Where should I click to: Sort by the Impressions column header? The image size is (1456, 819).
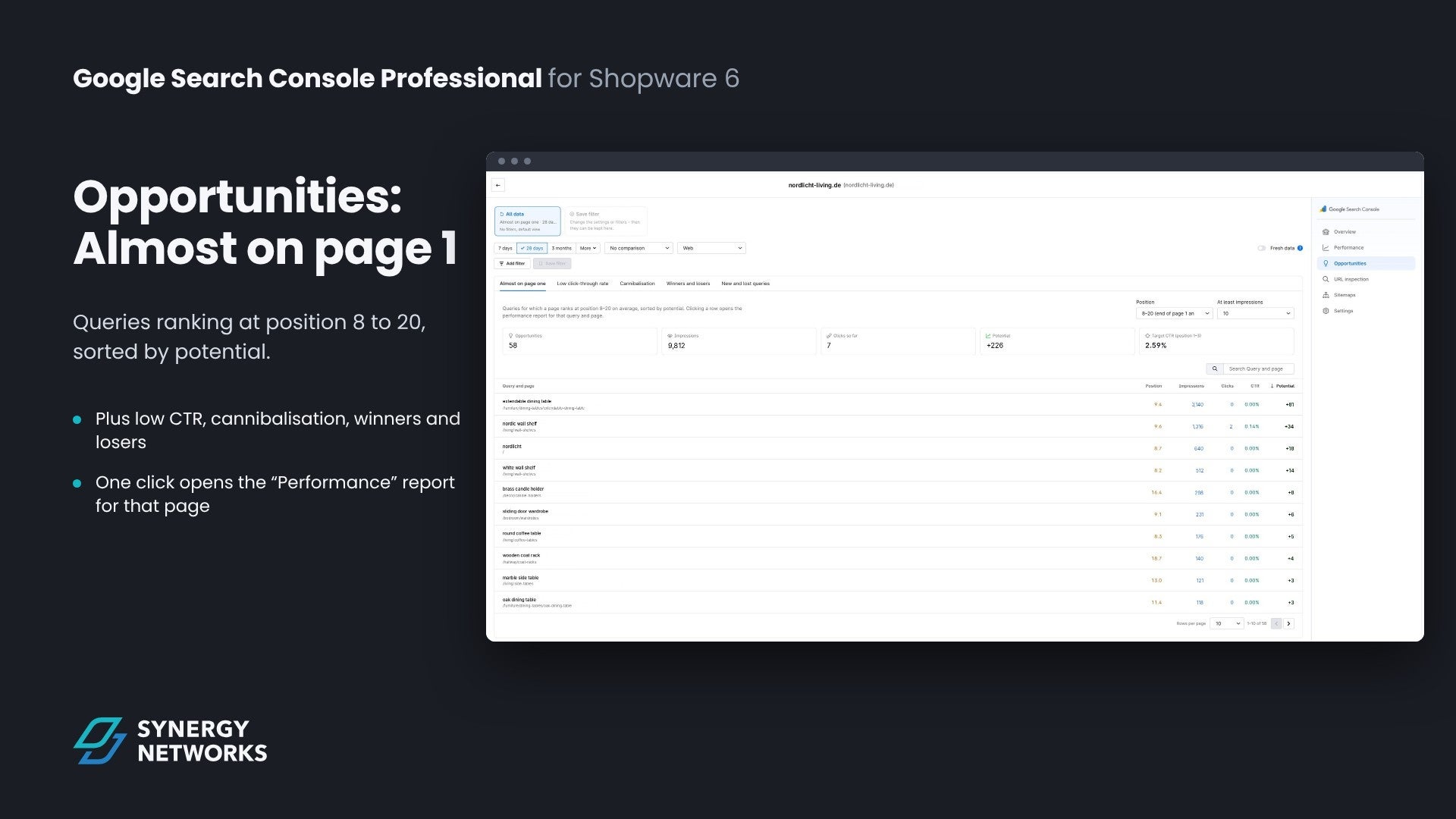[x=1191, y=386]
